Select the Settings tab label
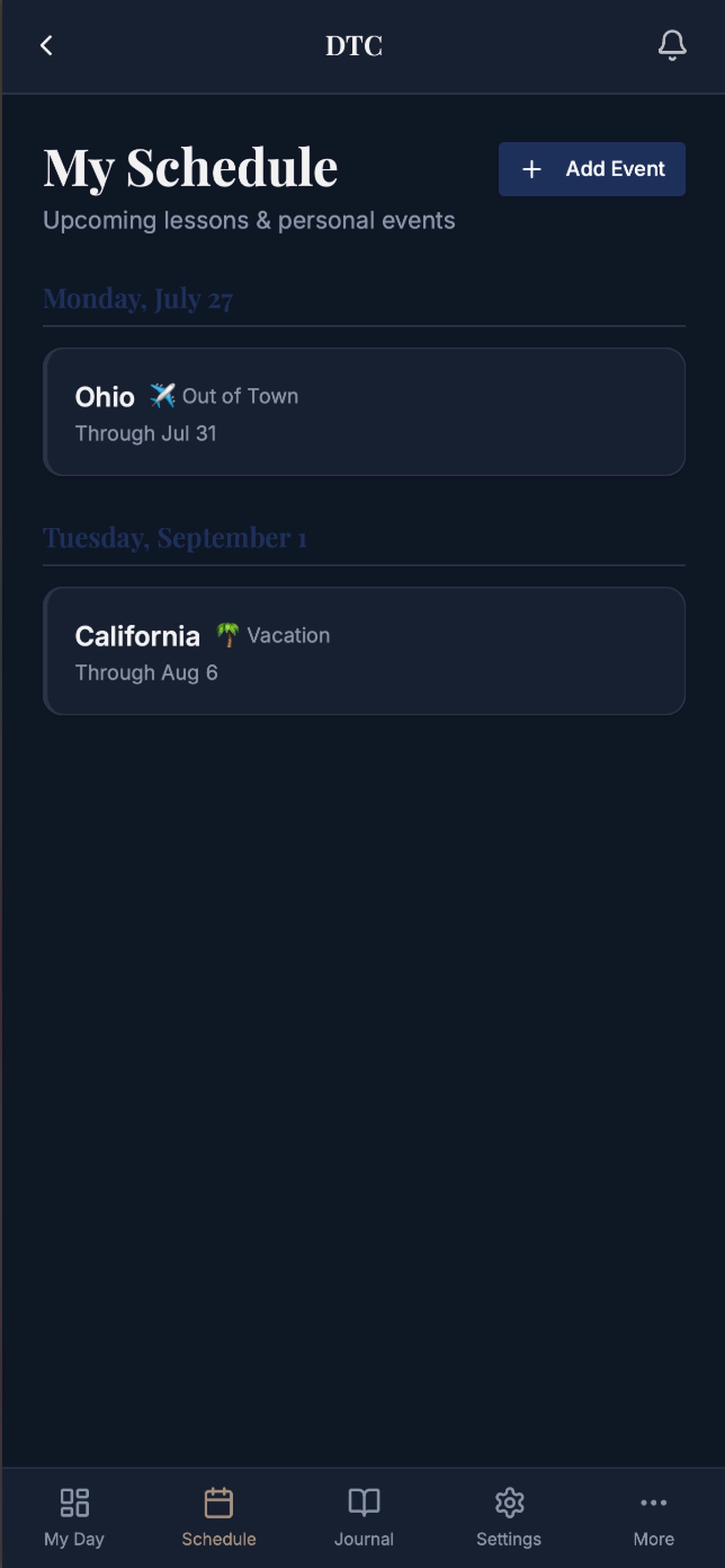This screenshot has height=1568, width=725. (x=509, y=1539)
